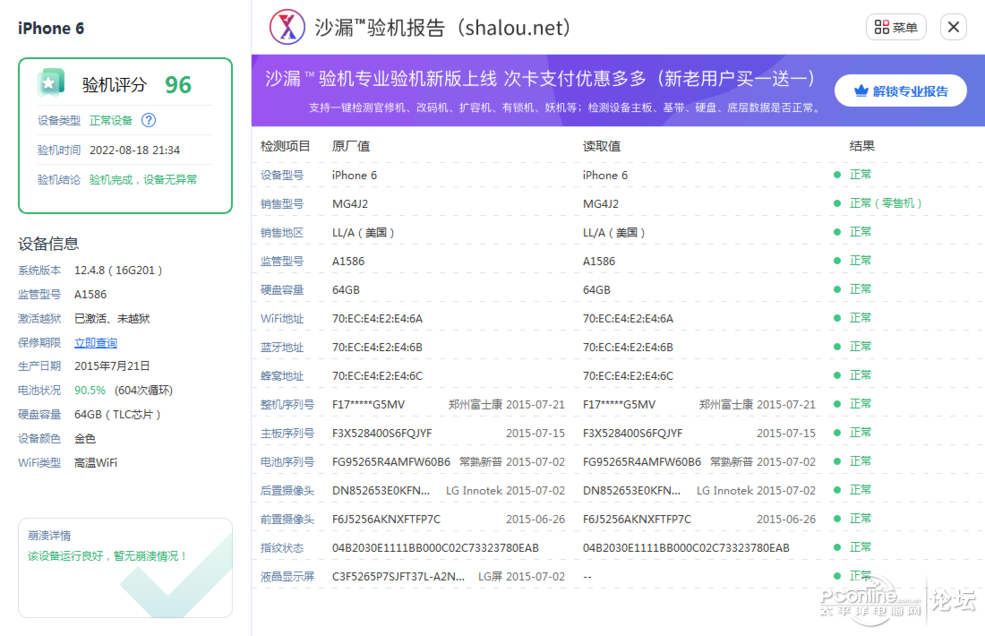Click the 设备型号 row label
The width and height of the screenshot is (985, 636).
281,175
